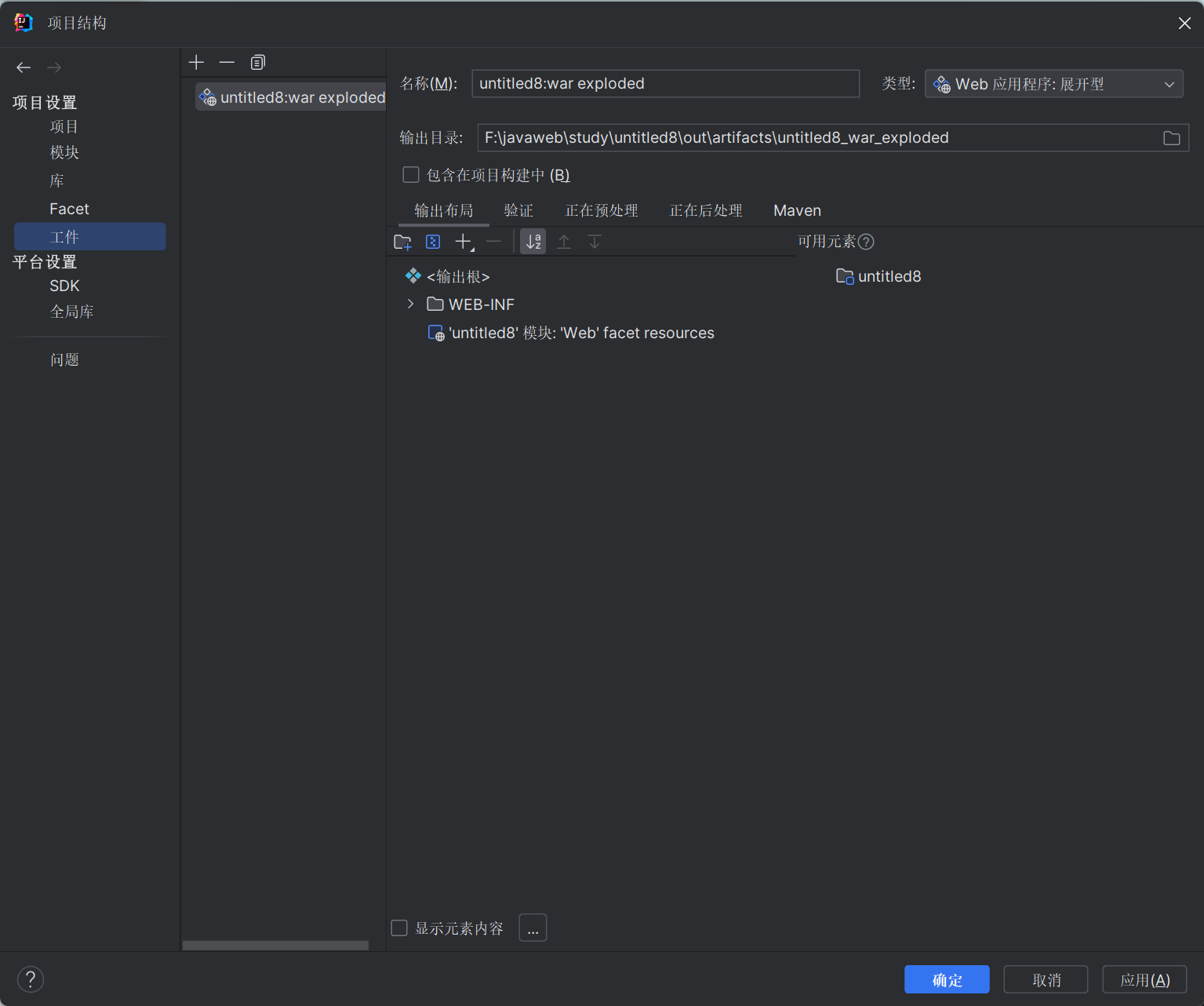This screenshot has height=1006, width=1204.
Task: Open Facet settings in sidebar
Action: coord(69,209)
